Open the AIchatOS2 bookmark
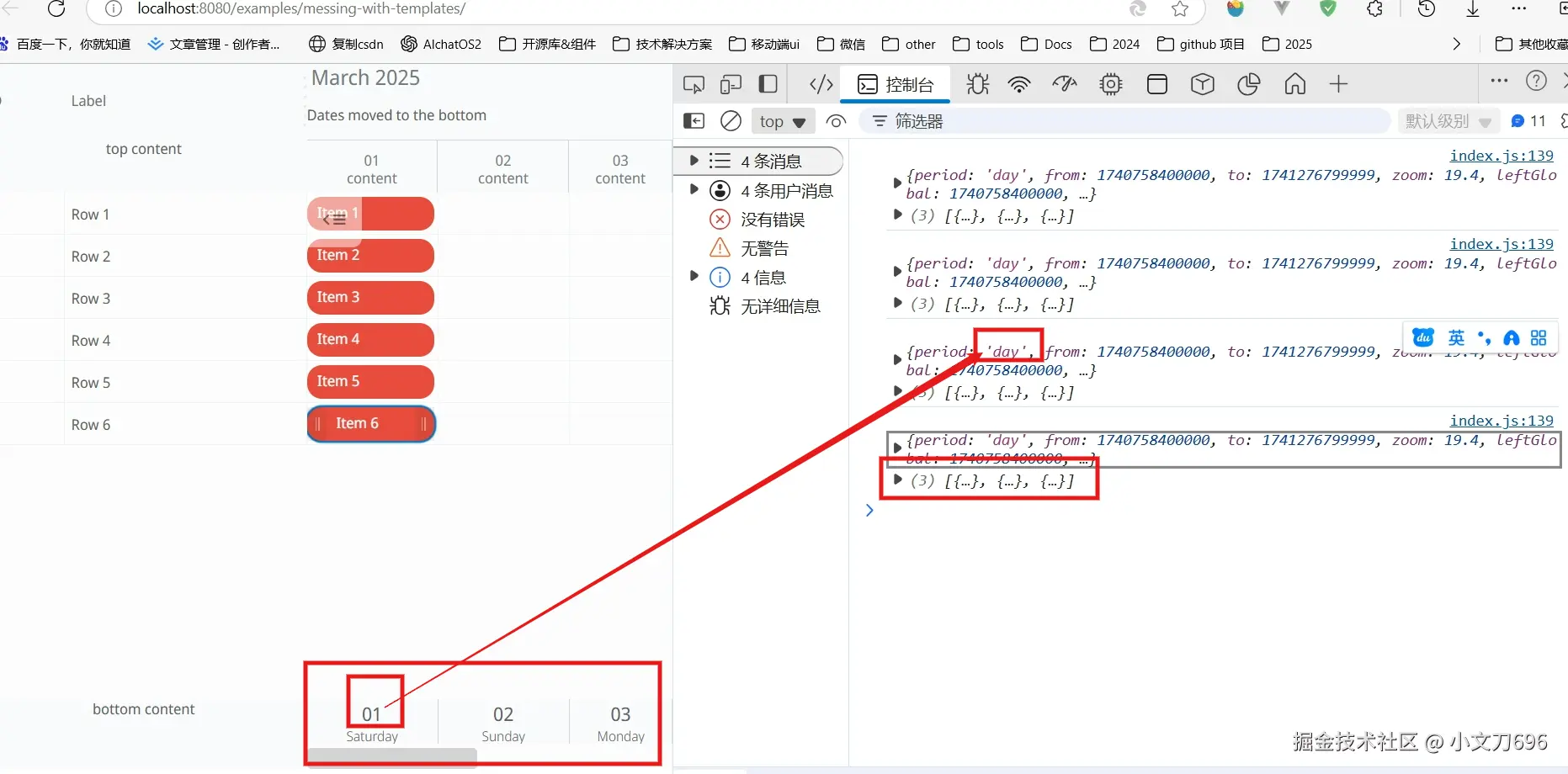This screenshot has width=1568, height=774. pyautogui.click(x=441, y=44)
